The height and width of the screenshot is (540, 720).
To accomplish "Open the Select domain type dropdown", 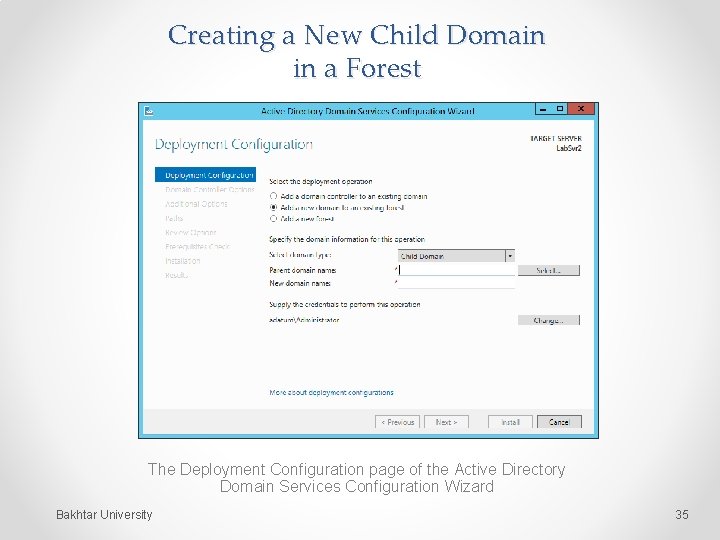I will pos(456,256).
